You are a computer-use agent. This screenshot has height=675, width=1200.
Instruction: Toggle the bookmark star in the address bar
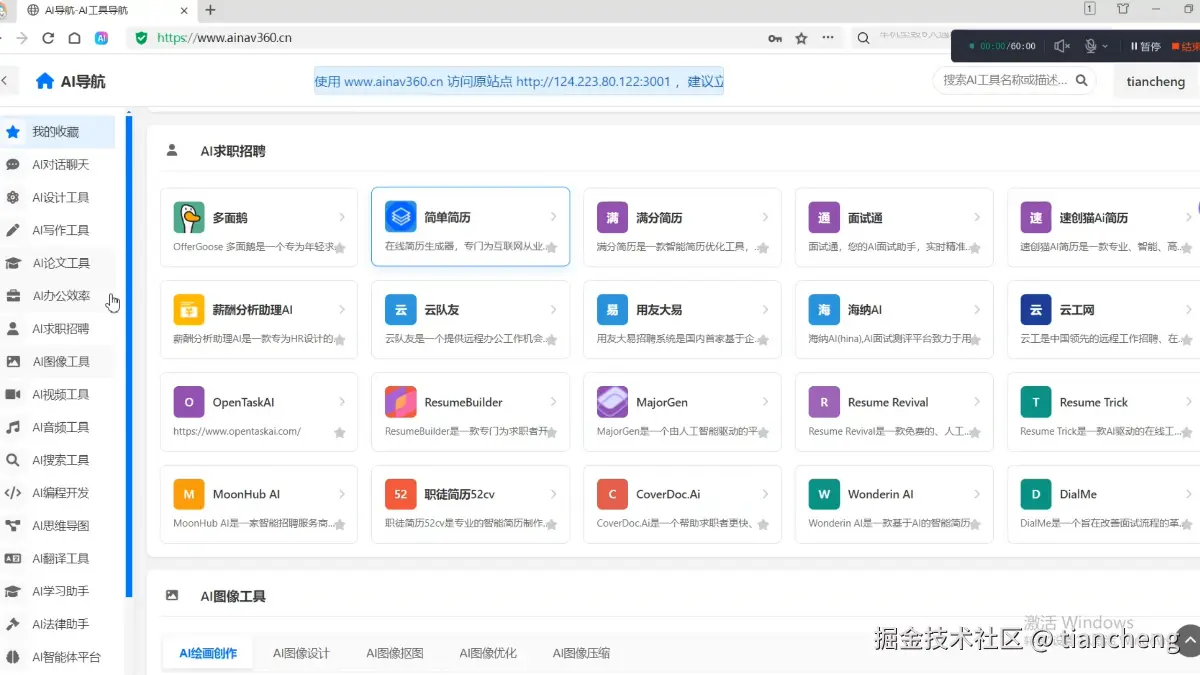[x=799, y=38]
